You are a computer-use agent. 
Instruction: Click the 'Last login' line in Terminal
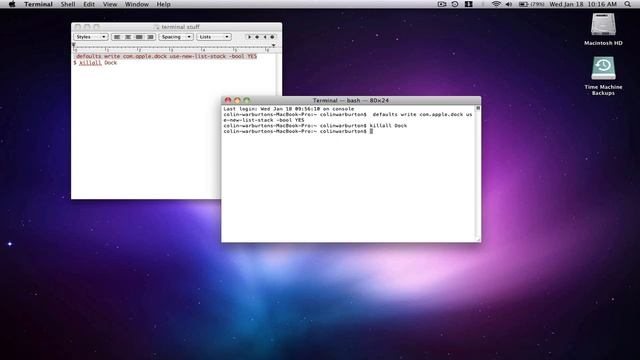tap(289, 109)
